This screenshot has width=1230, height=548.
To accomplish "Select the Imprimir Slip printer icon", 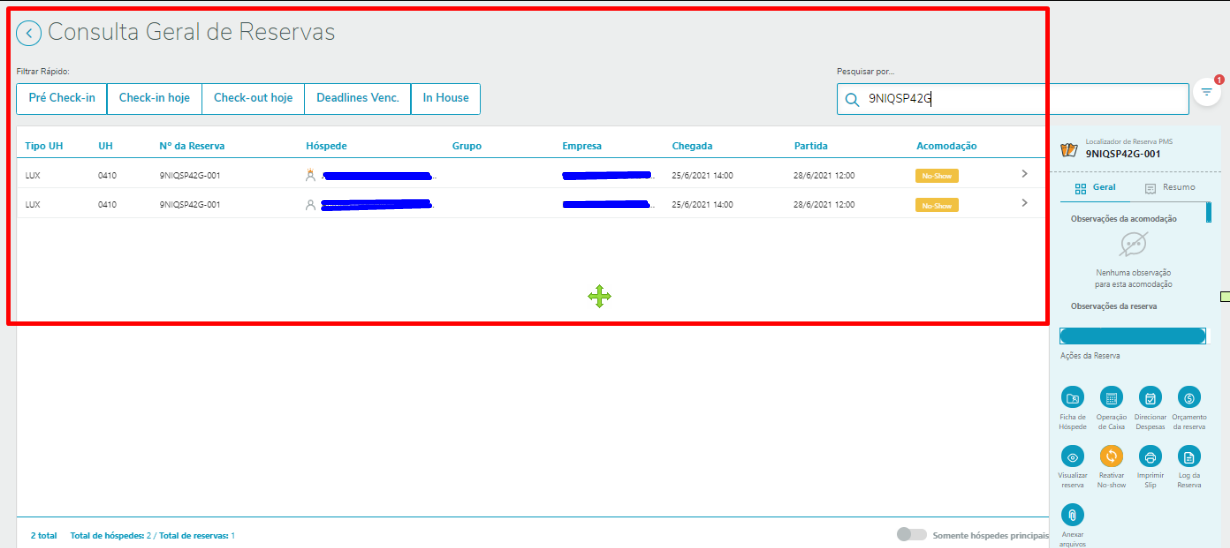I will (1150, 456).
